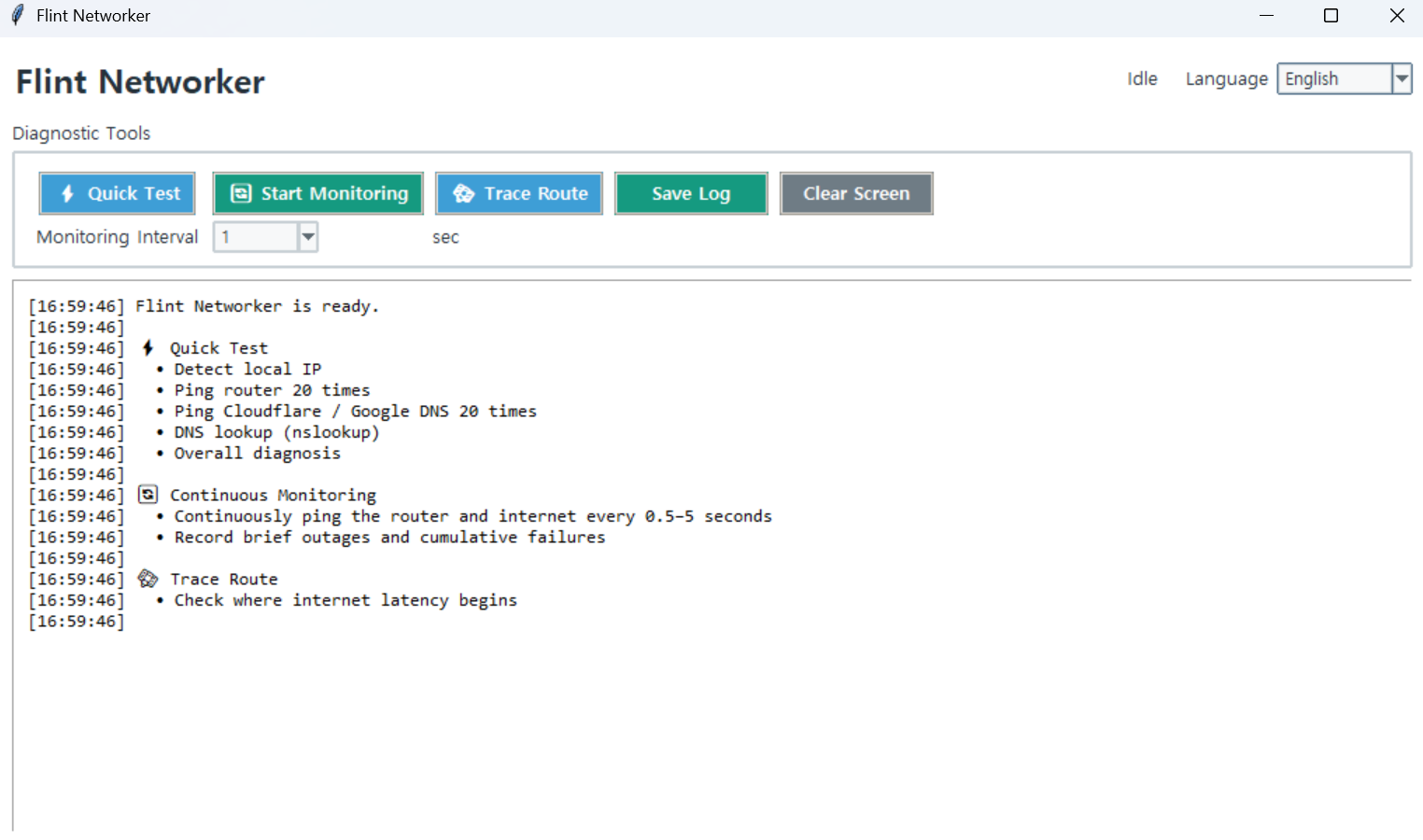This screenshot has height=840, width=1423.
Task: Click the lightning icon in the log's Quick Test line
Action: [148, 348]
